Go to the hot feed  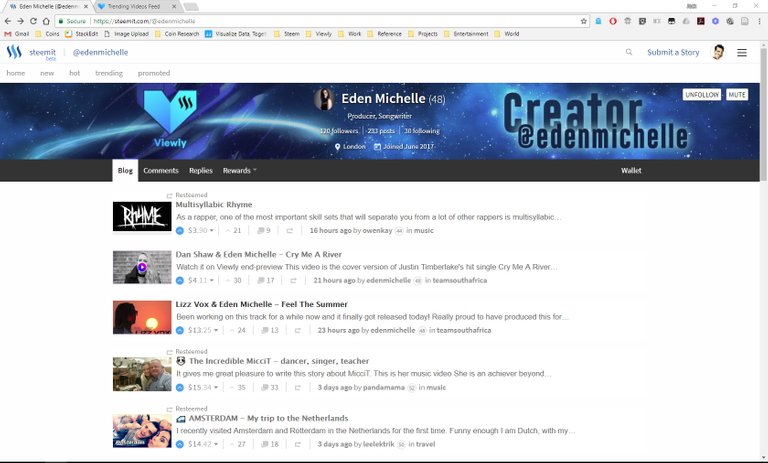(x=74, y=73)
